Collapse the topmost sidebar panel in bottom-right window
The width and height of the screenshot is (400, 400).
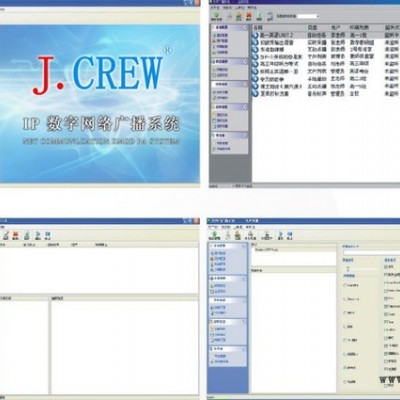point(244,246)
